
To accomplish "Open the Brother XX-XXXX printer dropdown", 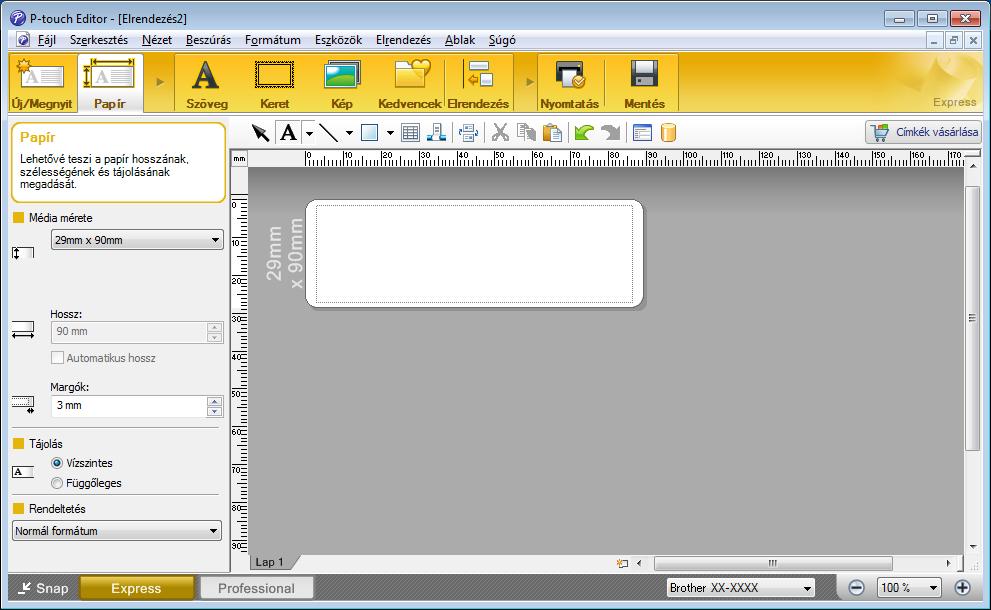I will 741,588.
